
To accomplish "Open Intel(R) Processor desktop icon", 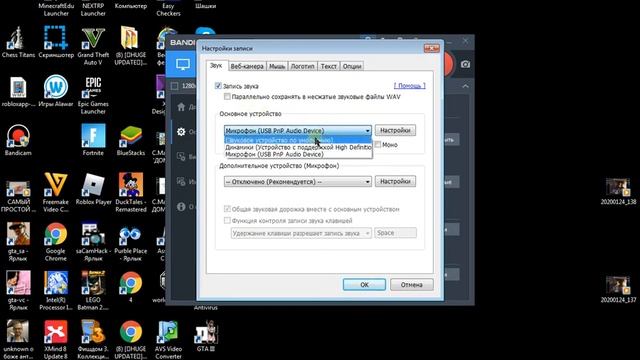I will [56, 291].
